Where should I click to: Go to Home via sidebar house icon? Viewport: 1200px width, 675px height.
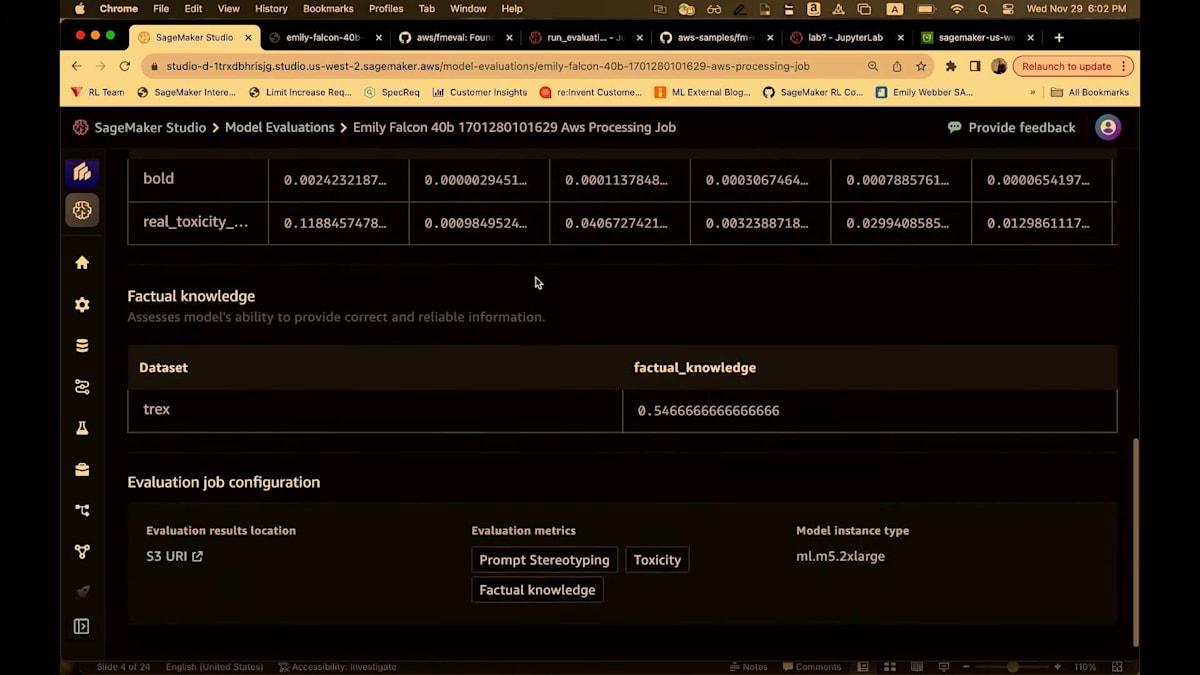(82, 263)
